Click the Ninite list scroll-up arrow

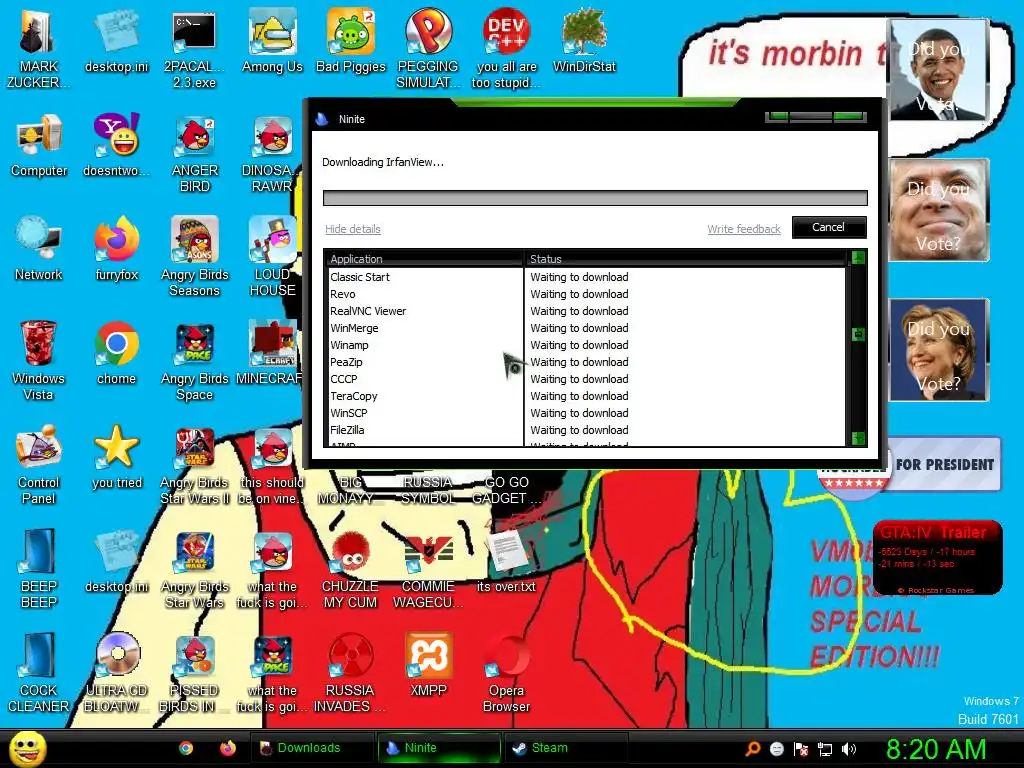click(x=859, y=257)
